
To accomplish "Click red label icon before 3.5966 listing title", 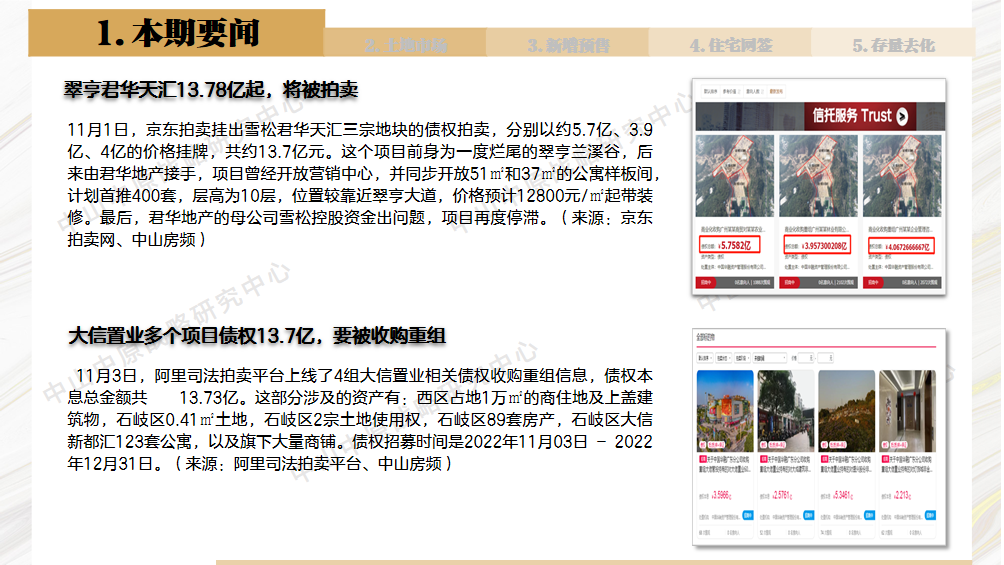I will (703, 459).
